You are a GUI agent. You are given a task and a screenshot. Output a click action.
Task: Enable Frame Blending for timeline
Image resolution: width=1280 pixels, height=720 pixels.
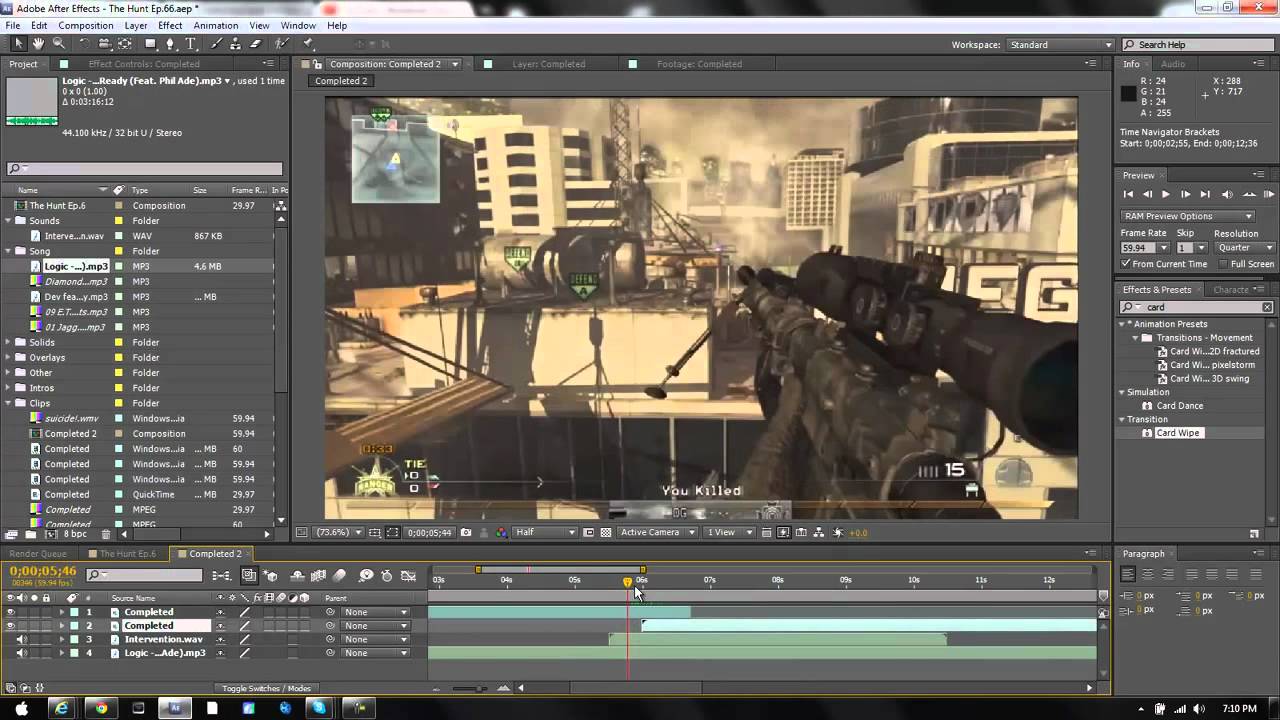pos(318,575)
